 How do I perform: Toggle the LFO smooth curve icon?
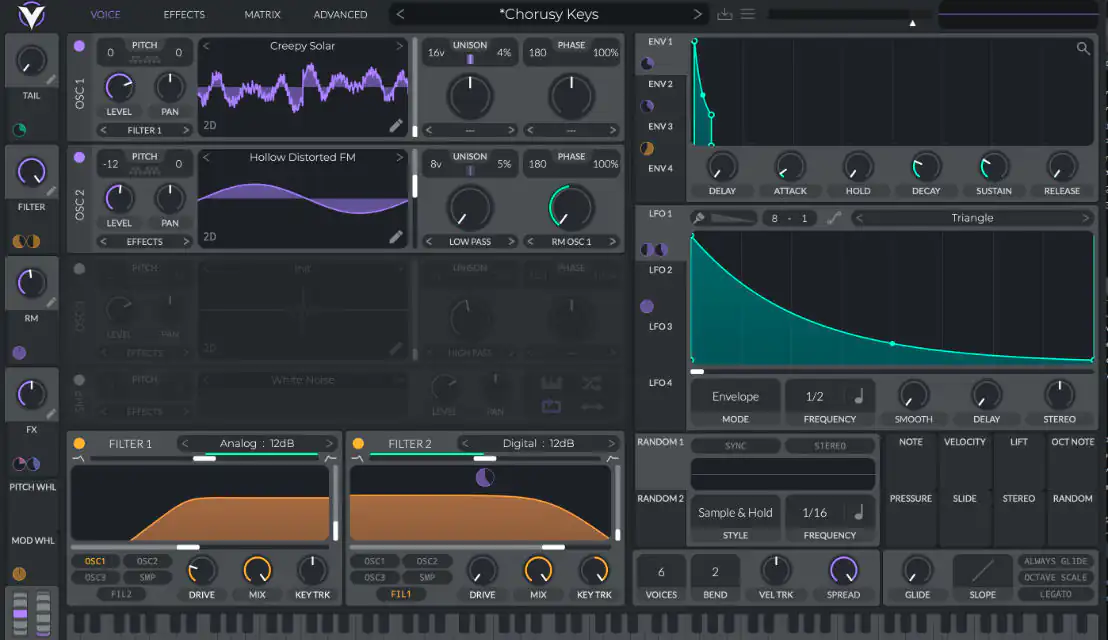click(834, 218)
